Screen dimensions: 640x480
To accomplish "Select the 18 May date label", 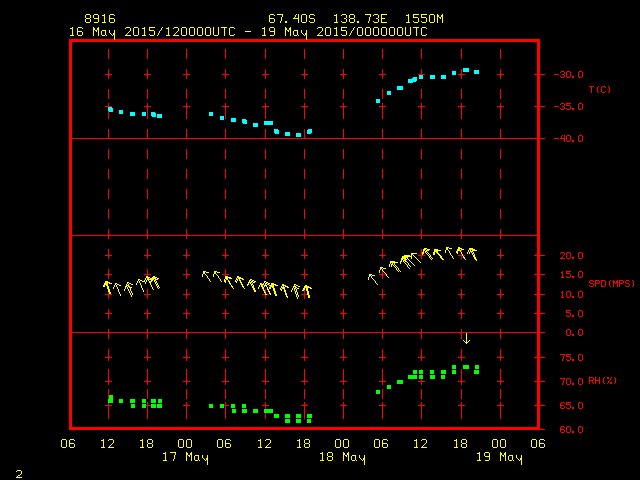I will pyautogui.click(x=342, y=458).
